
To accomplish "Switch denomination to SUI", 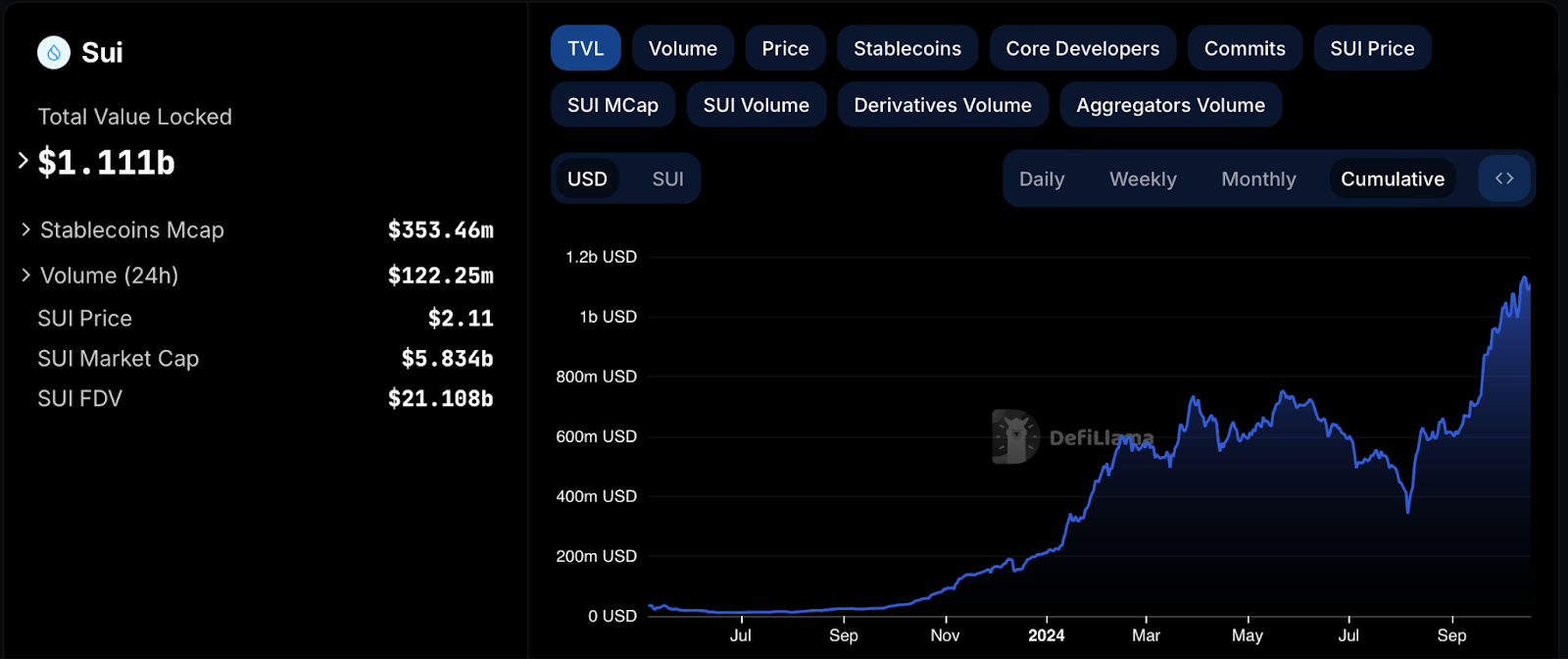I will point(668,178).
